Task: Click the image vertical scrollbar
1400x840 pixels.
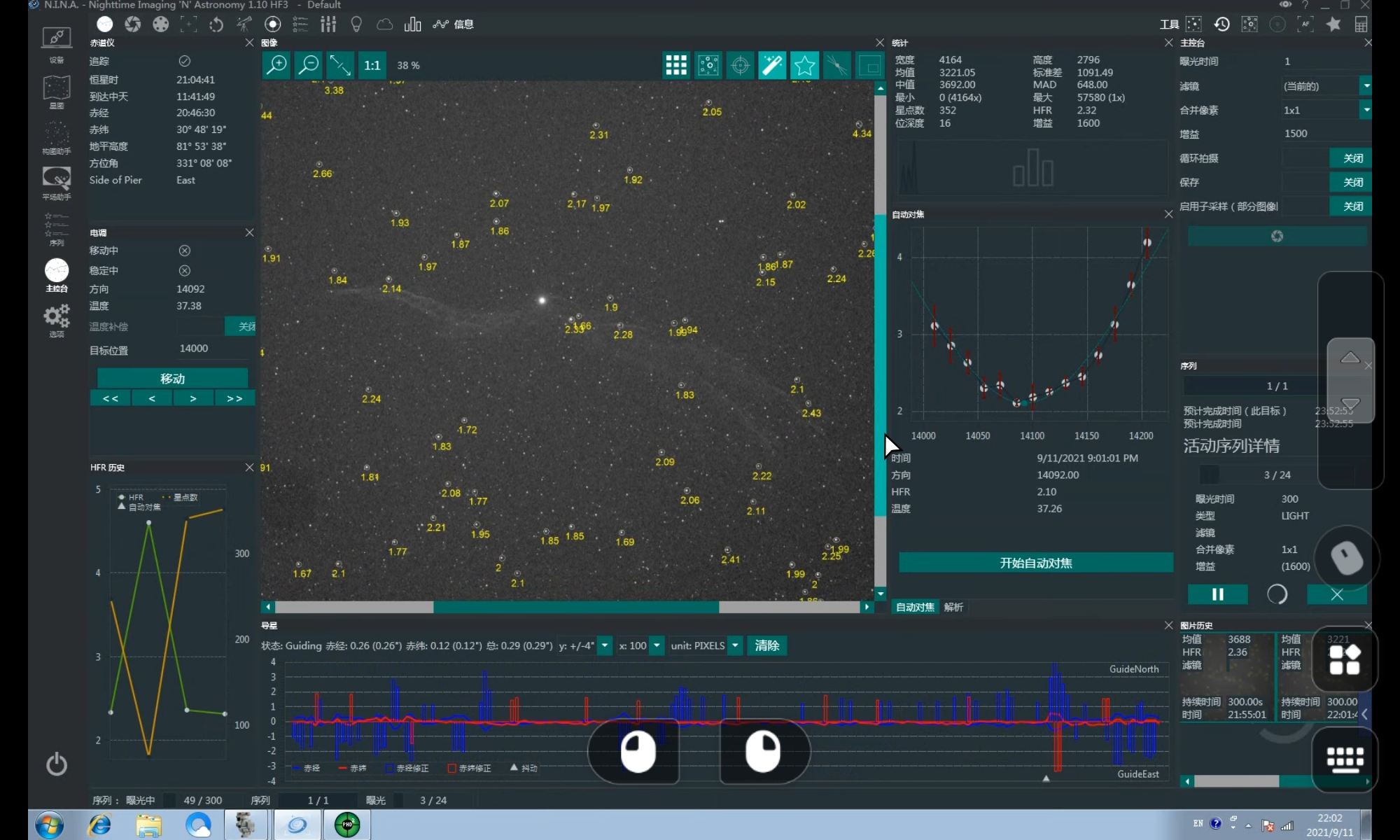Action: pos(881,341)
